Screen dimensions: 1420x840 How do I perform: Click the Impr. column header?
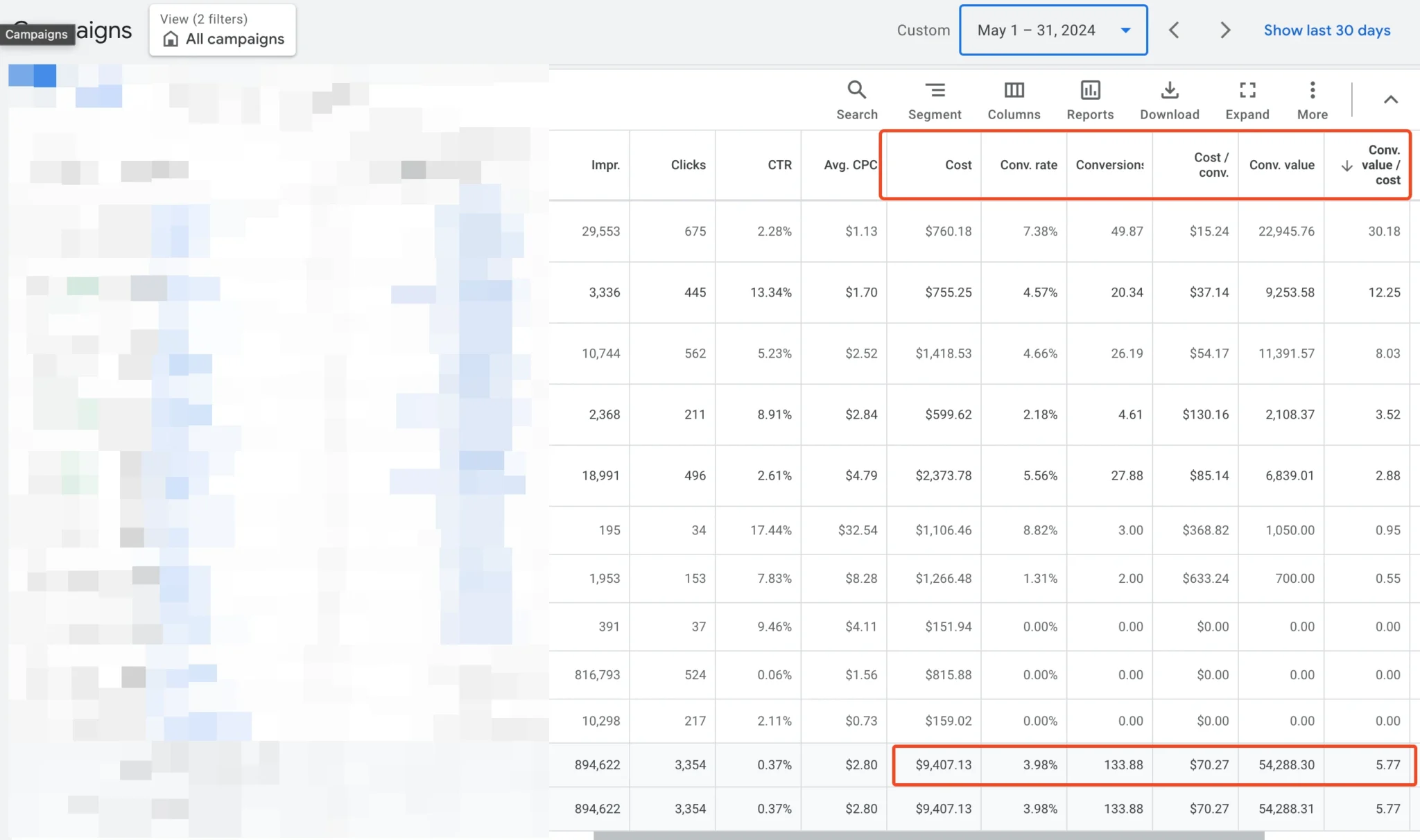(605, 165)
